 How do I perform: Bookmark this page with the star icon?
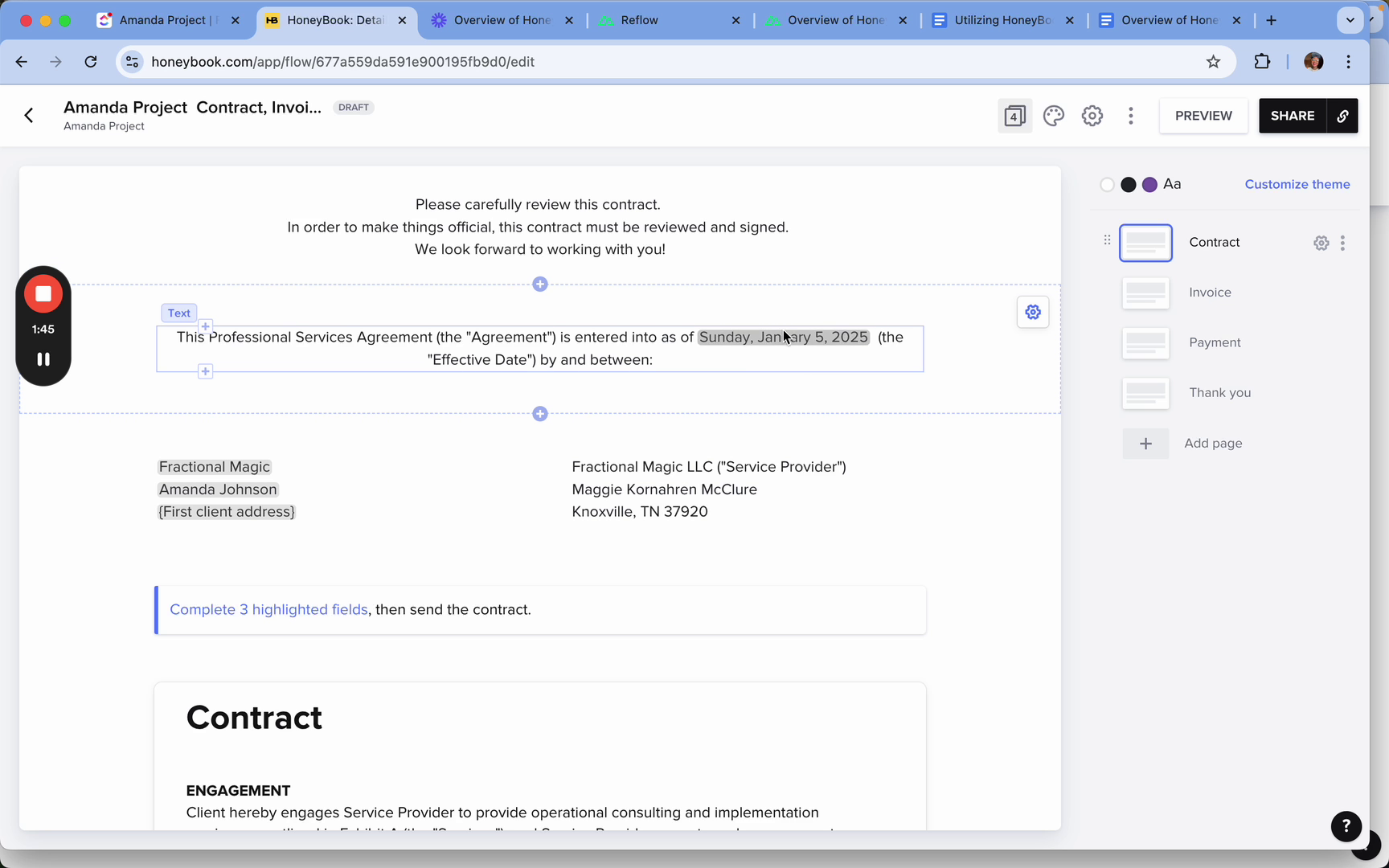(x=1214, y=62)
